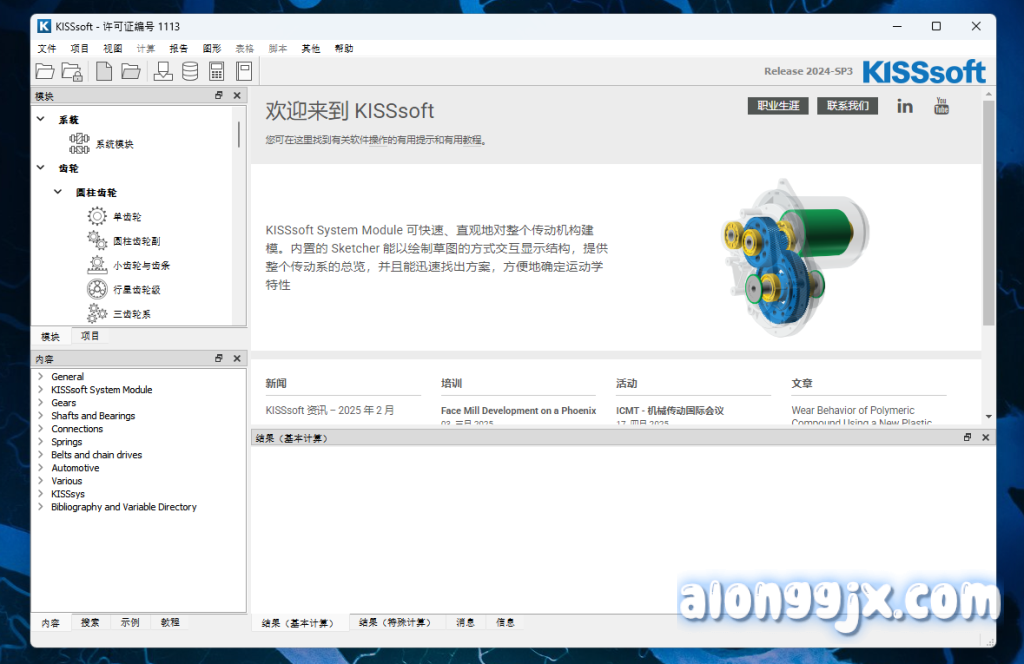Open the 行星齿轮级 planetary gear module
1024x664 pixels.
click(x=97, y=289)
